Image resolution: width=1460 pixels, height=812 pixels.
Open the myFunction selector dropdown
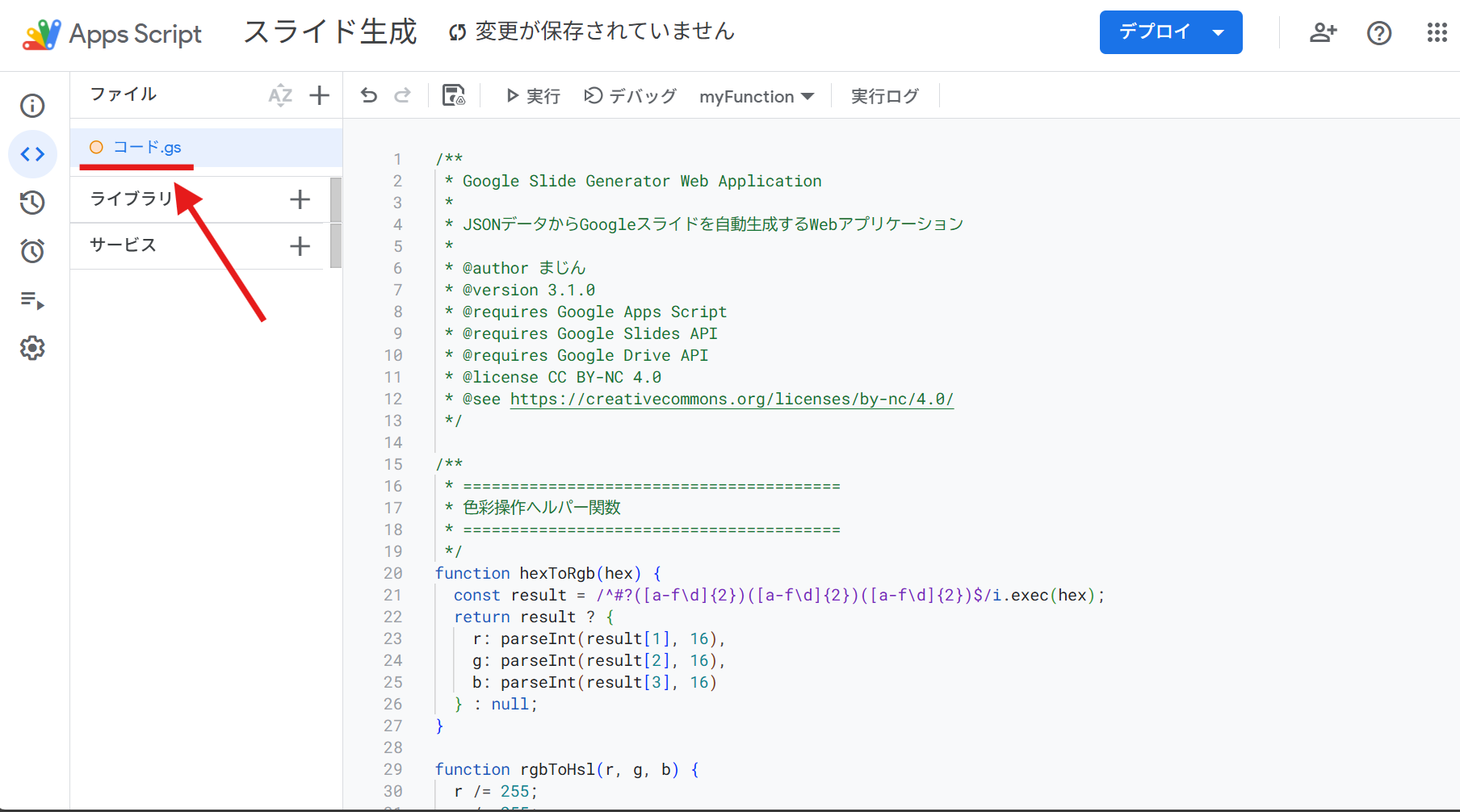coord(756,97)
